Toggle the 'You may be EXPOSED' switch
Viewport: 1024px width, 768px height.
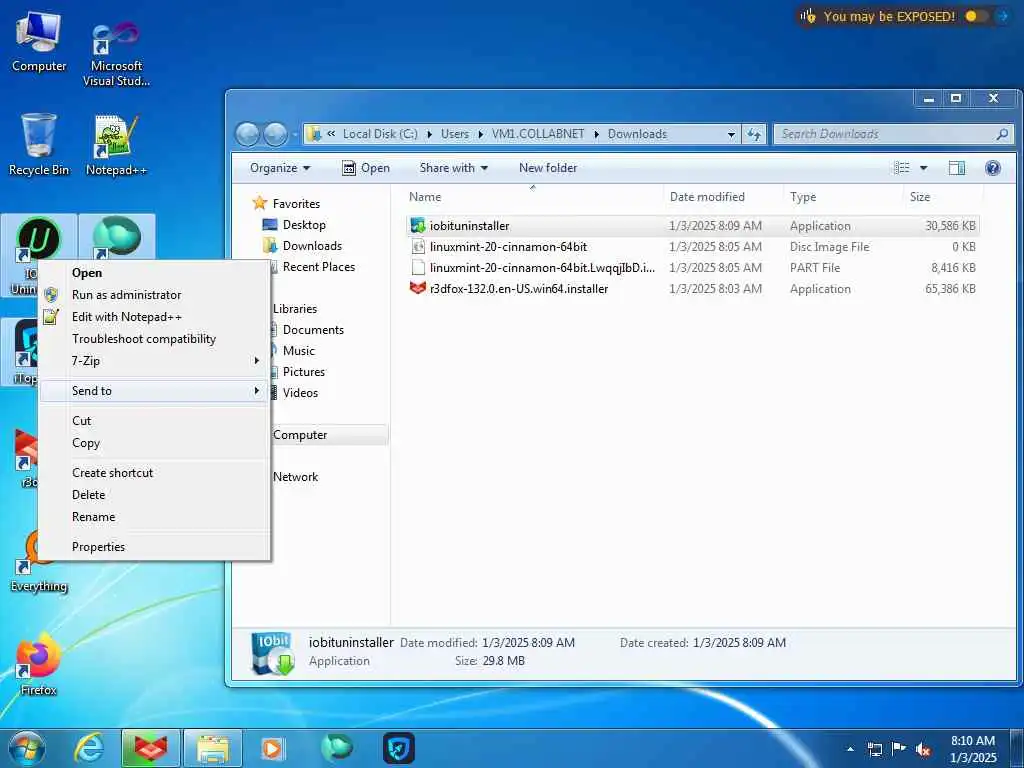pyautogui.click(x=976, y=16)
